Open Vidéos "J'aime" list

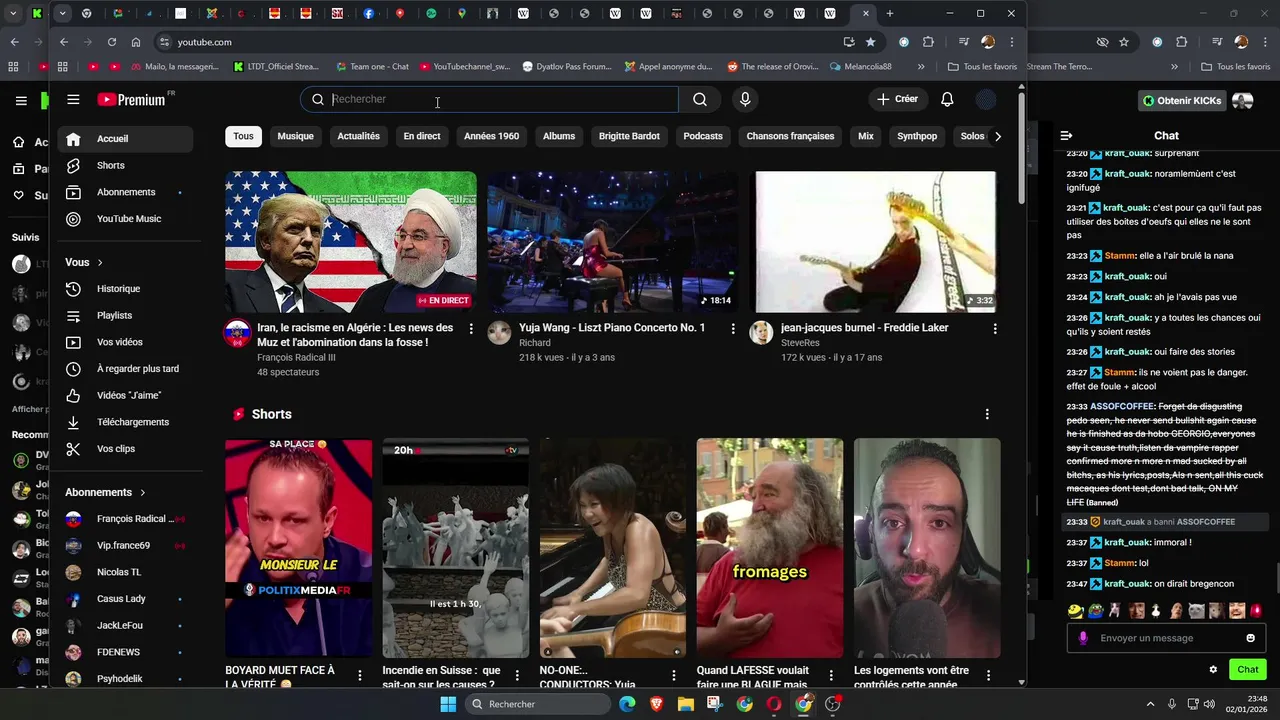(125, 395)
